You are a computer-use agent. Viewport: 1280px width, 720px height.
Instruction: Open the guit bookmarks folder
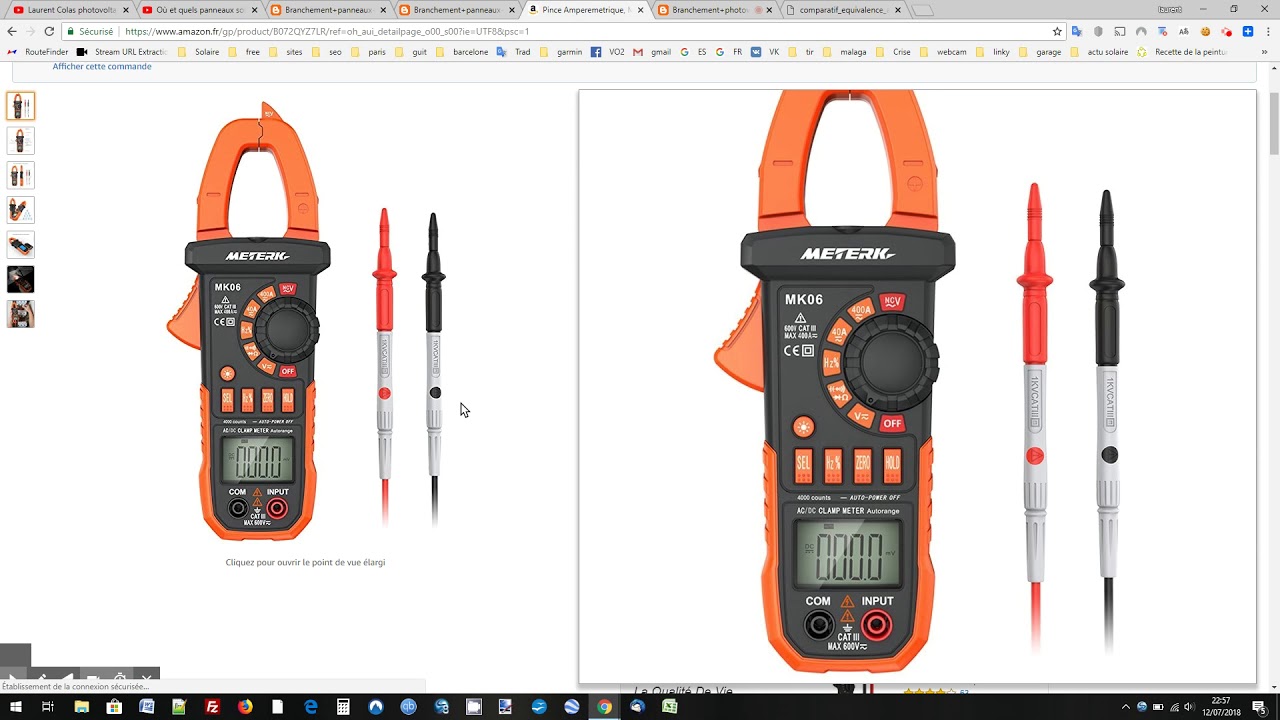[411, 52]
